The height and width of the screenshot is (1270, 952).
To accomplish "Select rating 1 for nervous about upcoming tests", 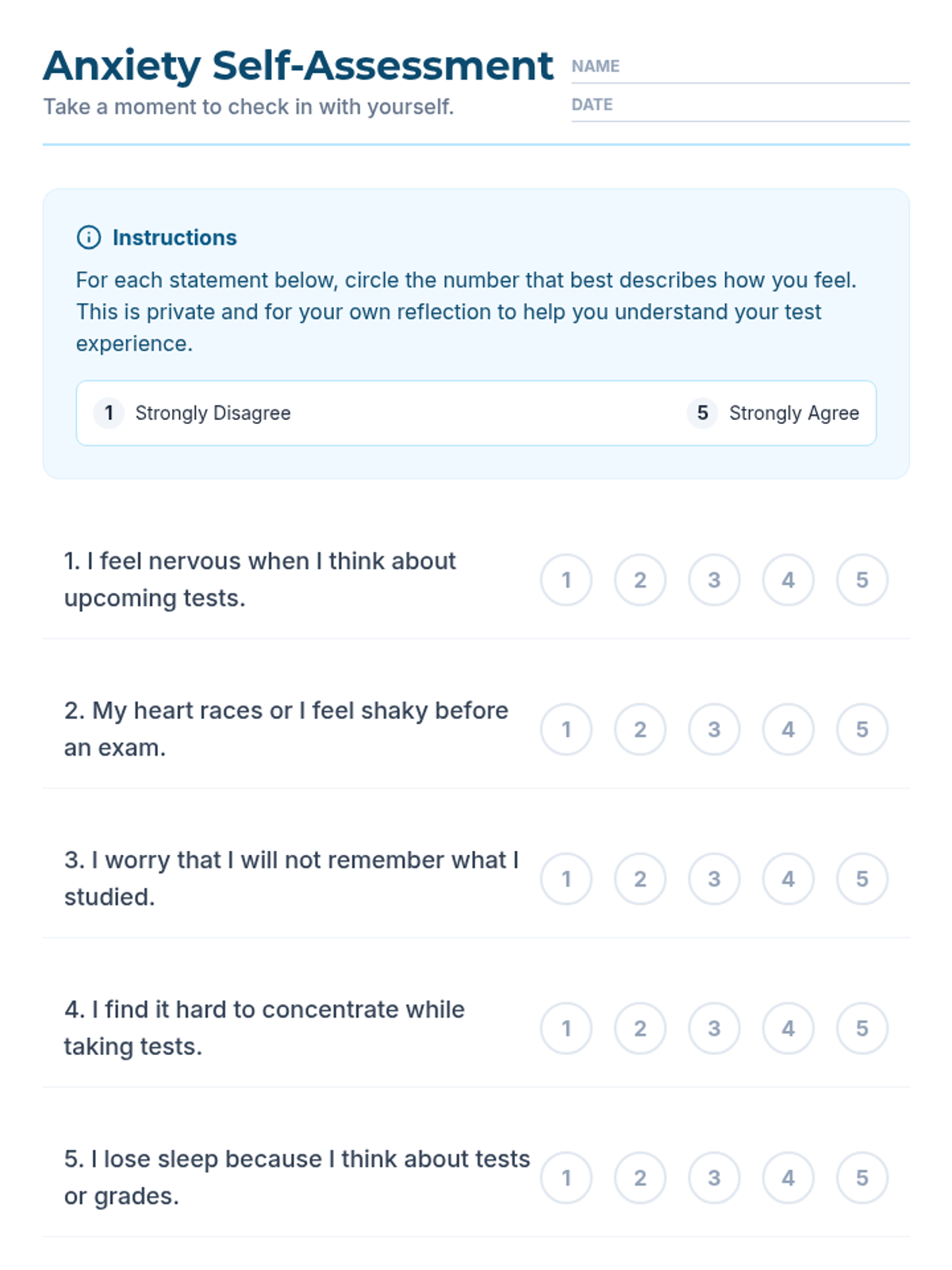I will tap(566, 580).
